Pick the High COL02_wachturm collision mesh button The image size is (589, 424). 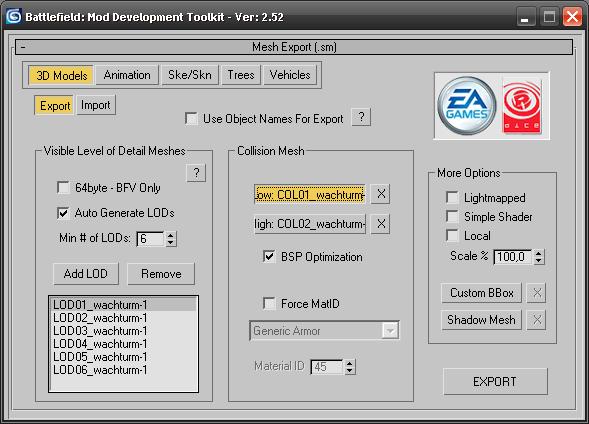pos(310,224)
